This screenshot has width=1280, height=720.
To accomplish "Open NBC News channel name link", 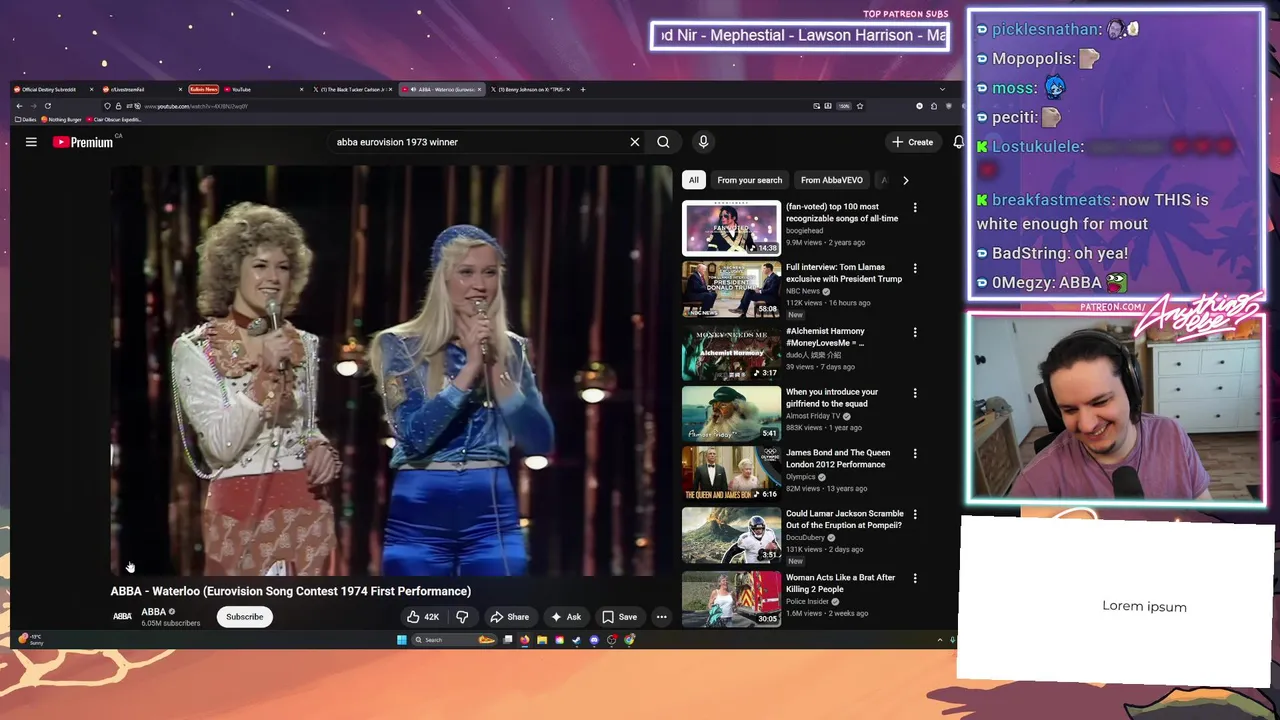I will 803,291.
